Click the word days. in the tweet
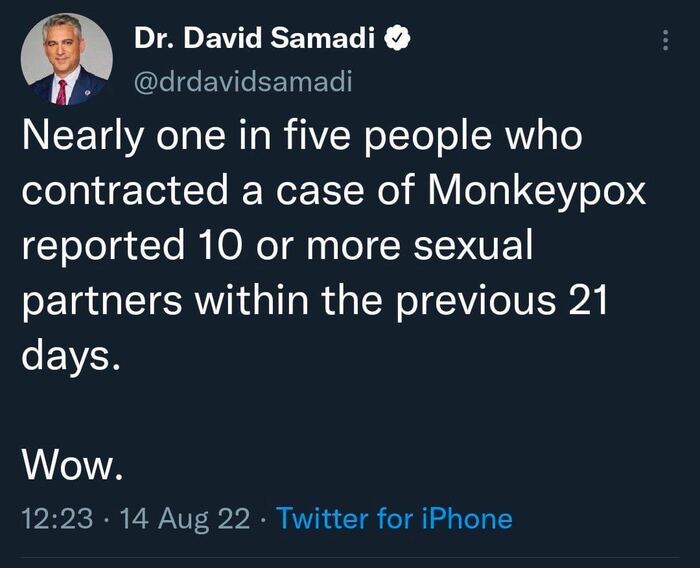700x568 pixels. coord(71,355)
